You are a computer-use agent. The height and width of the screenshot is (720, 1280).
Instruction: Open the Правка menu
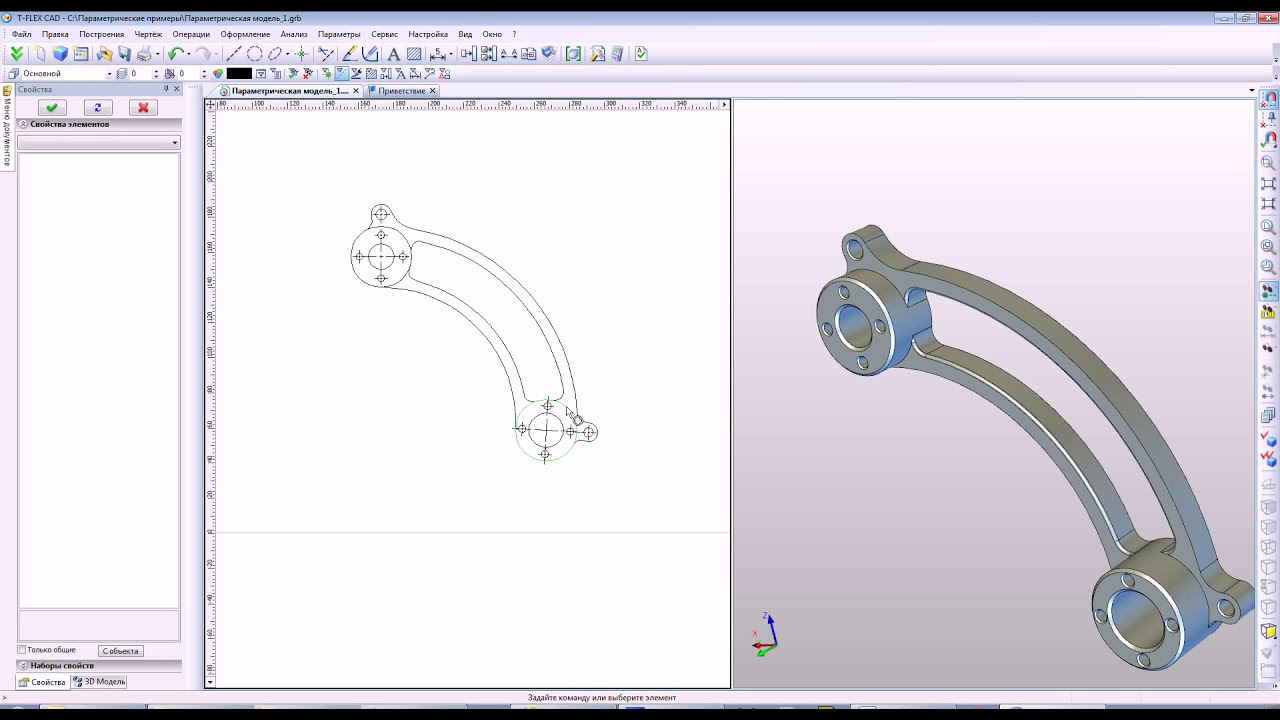pos(55,34)
